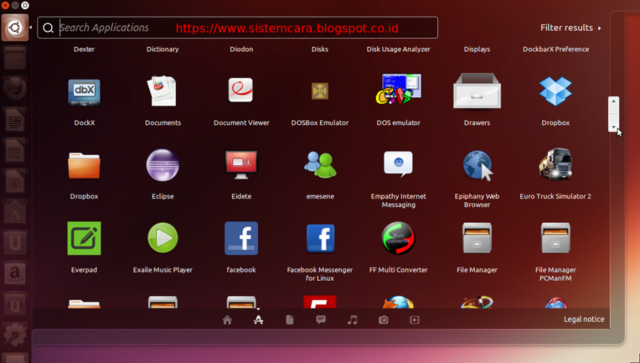Launch Eclipse IDE icon

(162, 165)
